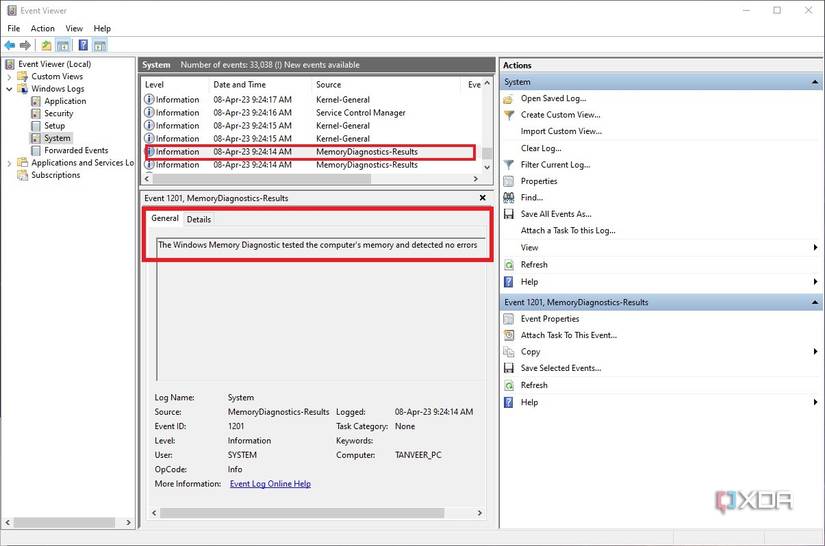
Task: Click the Attach Task To This Event icon
Action: [509, 335]
